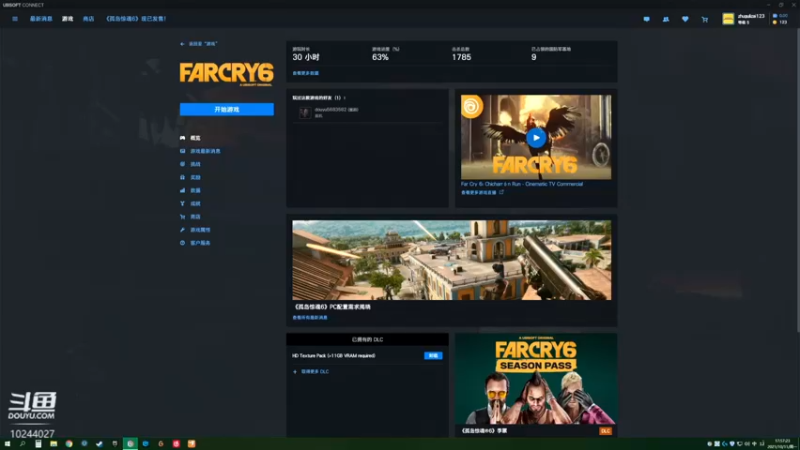The width and height of the screenshot is (800, 450).
Task: Open the Steam icon in taskbar
Action: tap(99, 444)
